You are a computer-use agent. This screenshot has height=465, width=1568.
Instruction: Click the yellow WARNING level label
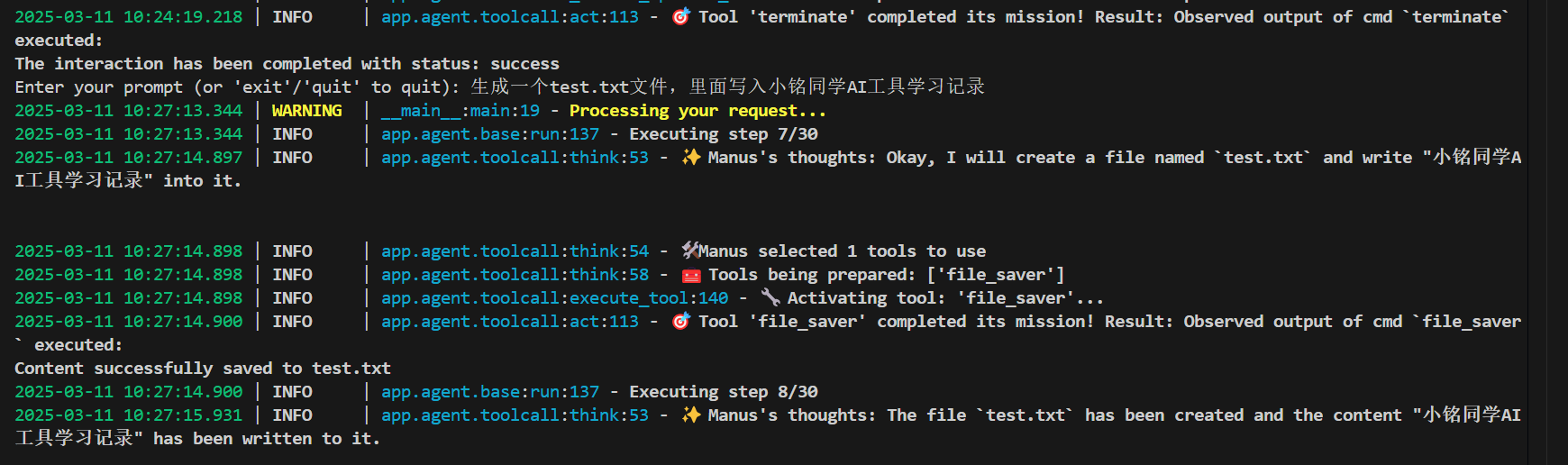click(306, 110)
